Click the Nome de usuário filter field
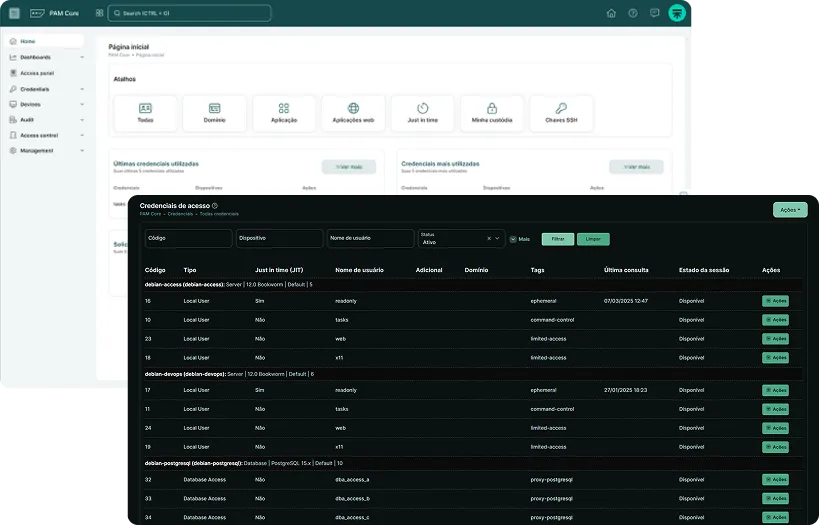The image size is (819, 525). [370, 238]
